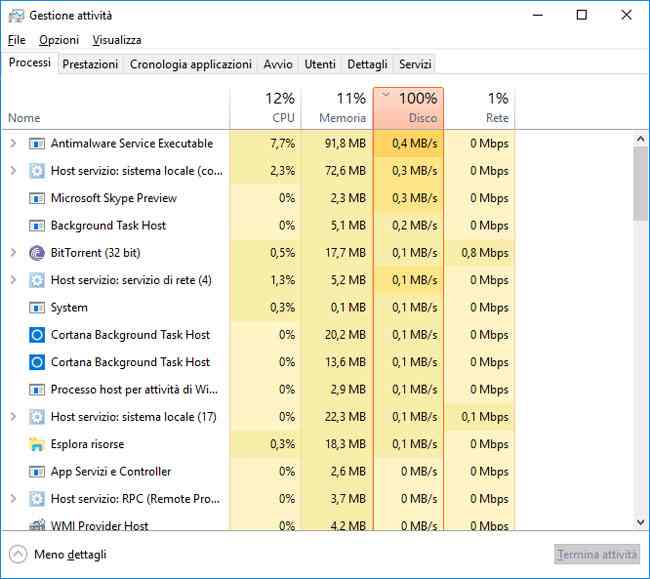Switch to the Avvio tab
650x579 pixels.
[x=278, y=65]
